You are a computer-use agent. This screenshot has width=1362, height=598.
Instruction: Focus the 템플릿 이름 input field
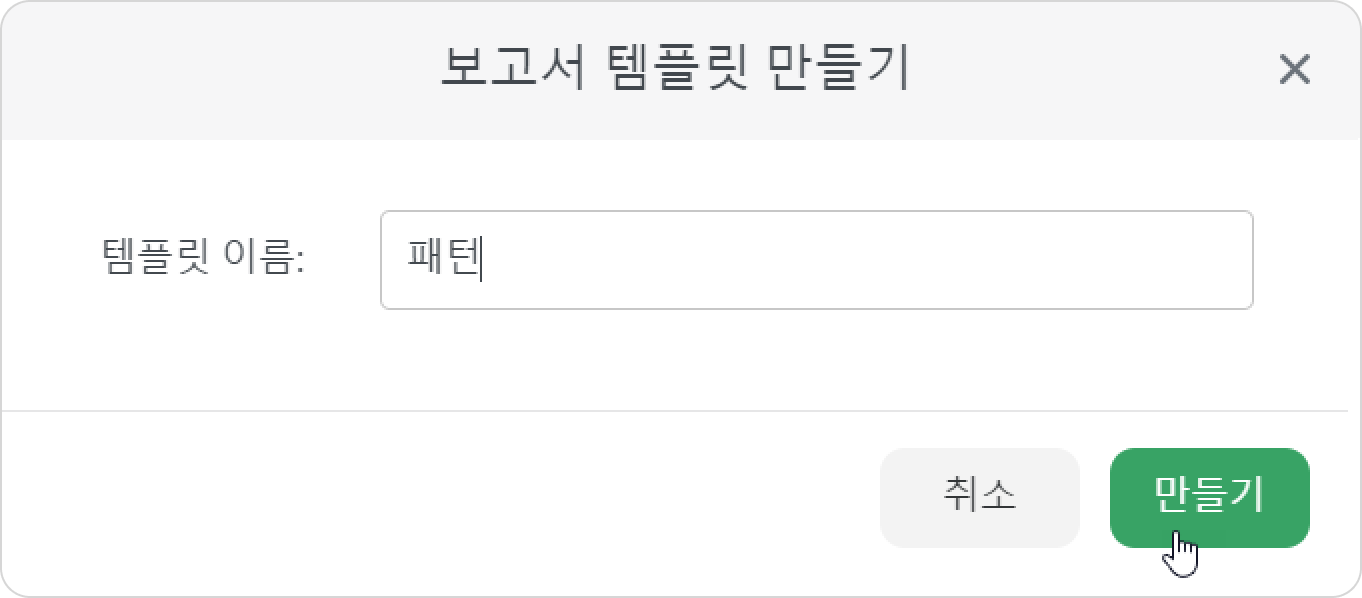816,260
